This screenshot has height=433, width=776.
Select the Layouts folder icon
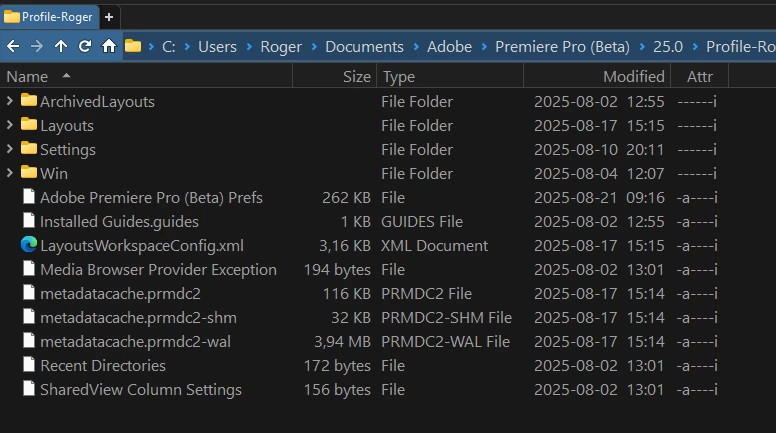pos(29,124)
